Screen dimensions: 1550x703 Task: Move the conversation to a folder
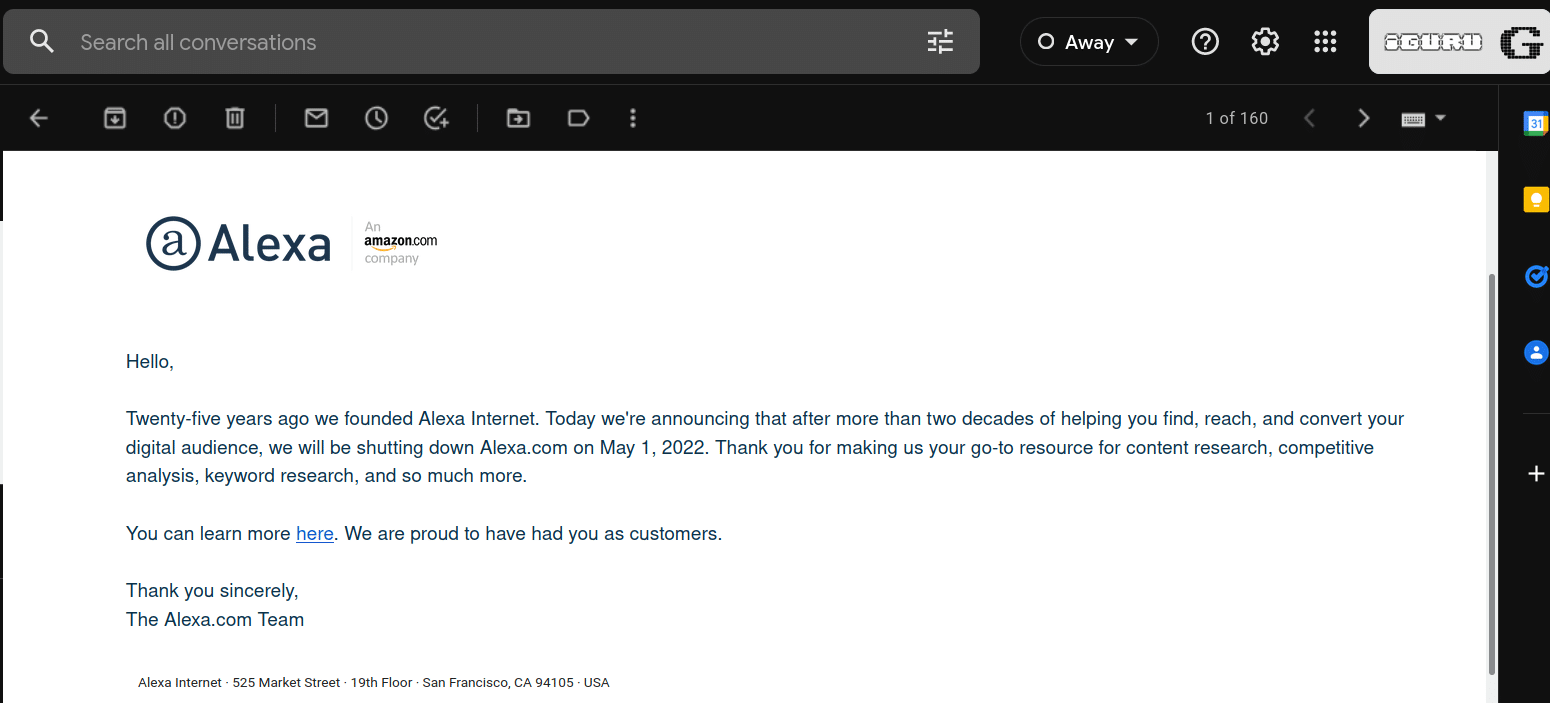tap(518, 117)
